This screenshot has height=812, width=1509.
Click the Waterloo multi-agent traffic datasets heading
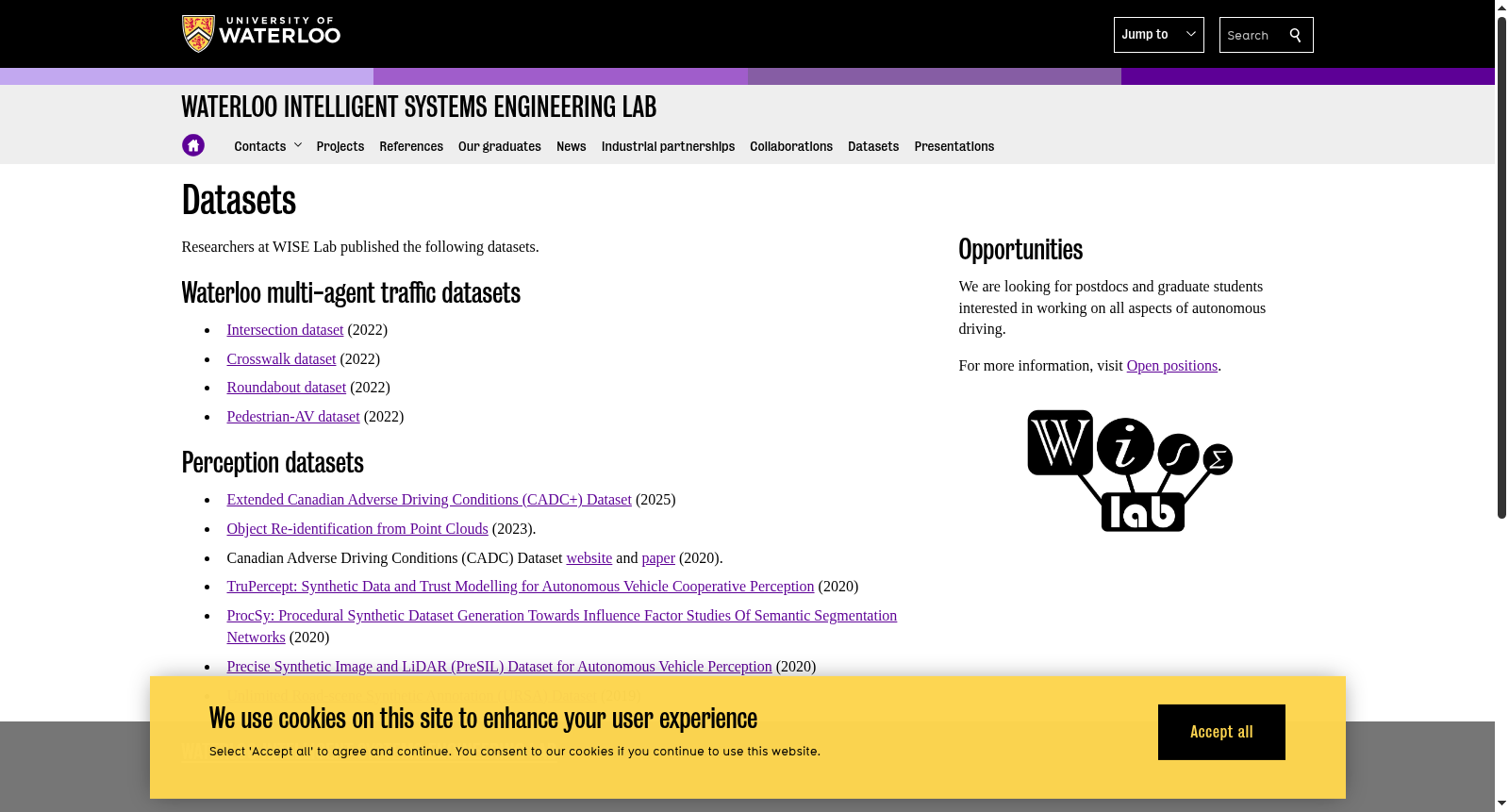351,293
